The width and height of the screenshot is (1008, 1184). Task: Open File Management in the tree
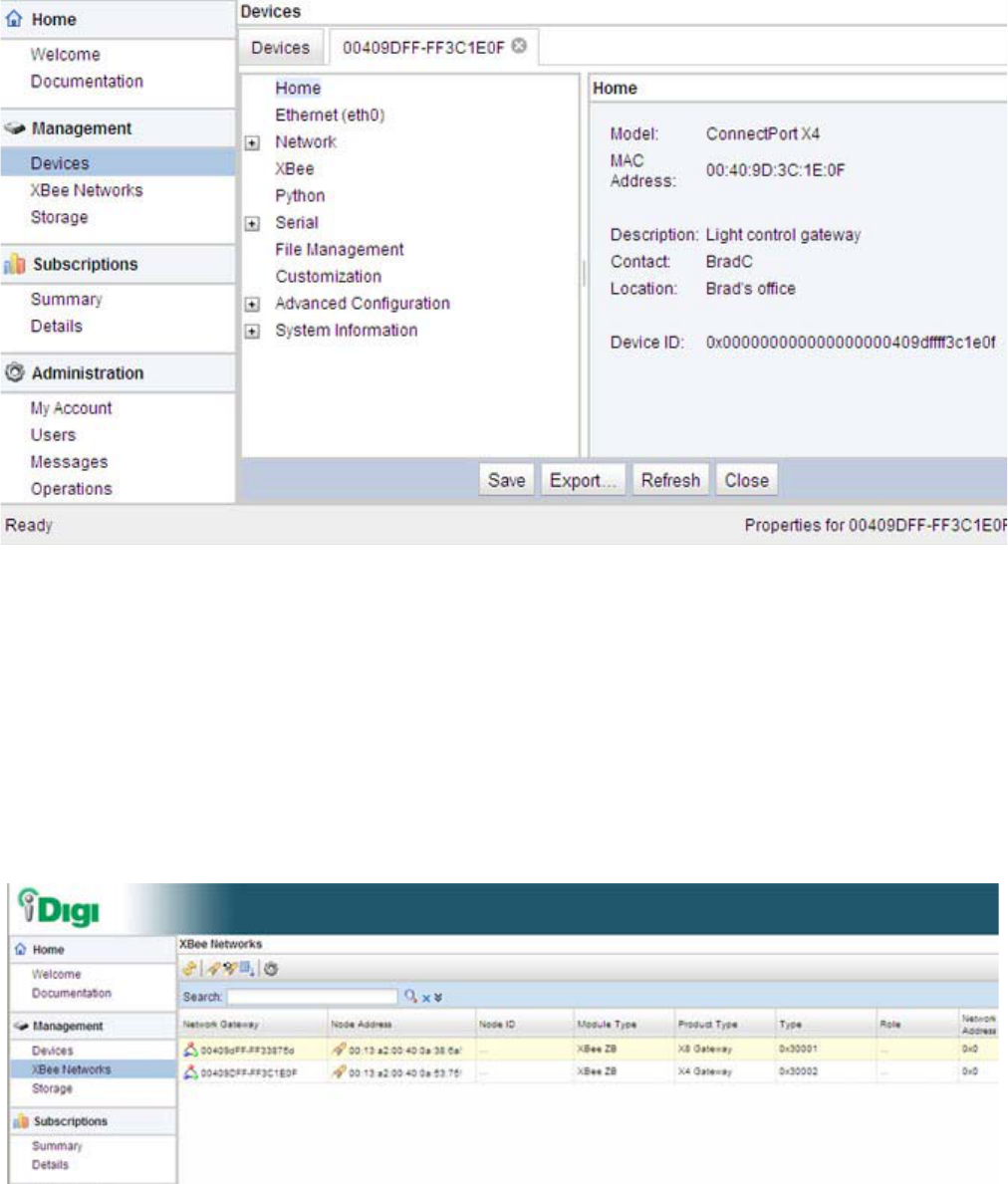[x=339, y=249]
